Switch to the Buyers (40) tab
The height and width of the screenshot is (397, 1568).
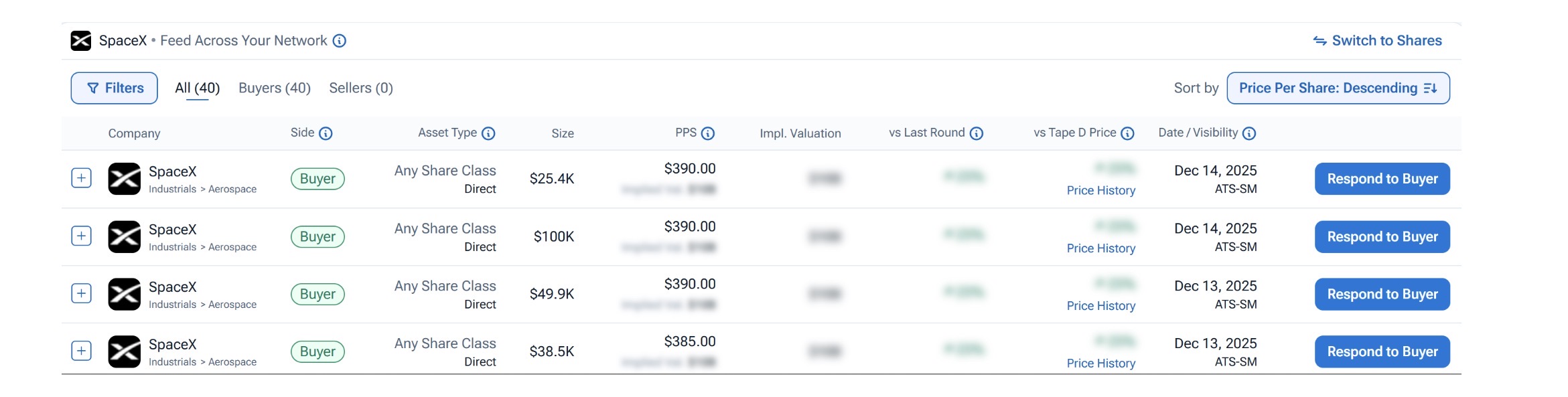pos(275,88)
